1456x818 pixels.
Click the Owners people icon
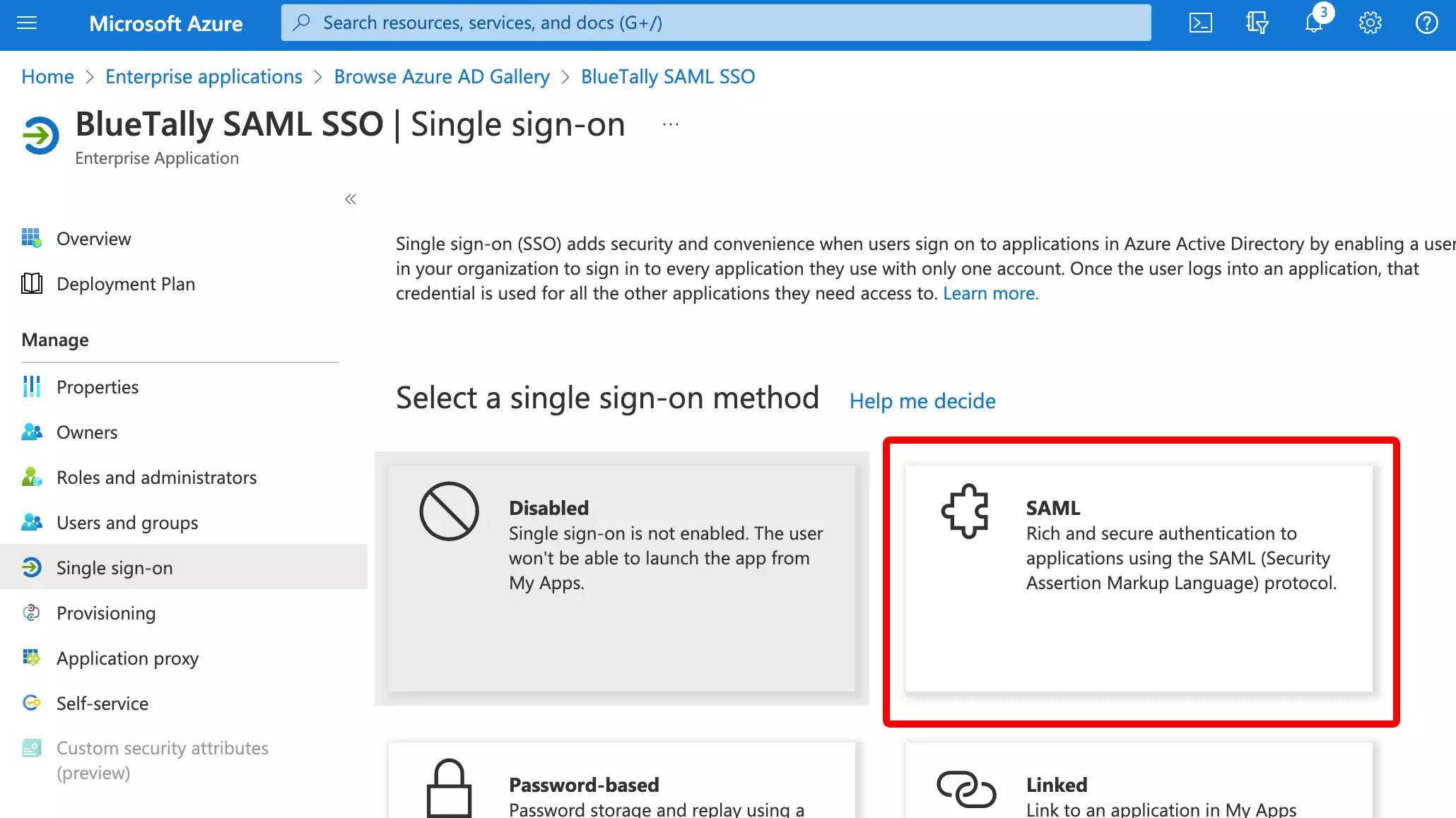[x=32, y=432]
